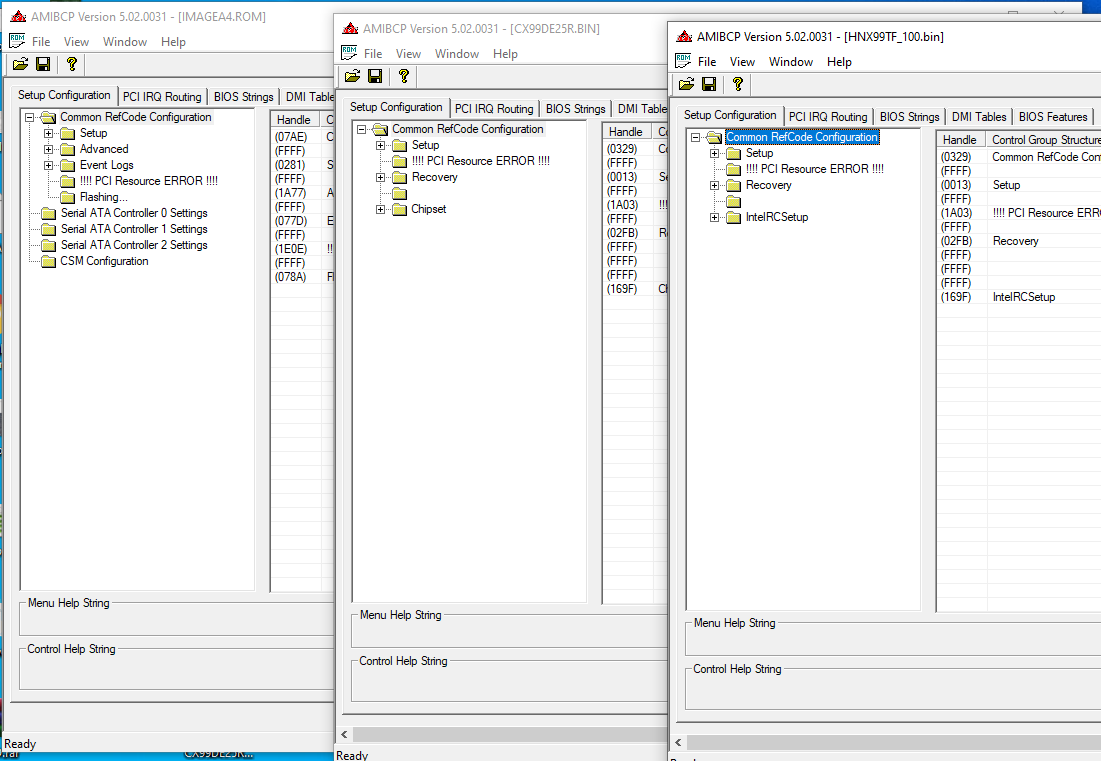Select Advanced folder in IMAGEA4.ROM tree

point(104,149)
